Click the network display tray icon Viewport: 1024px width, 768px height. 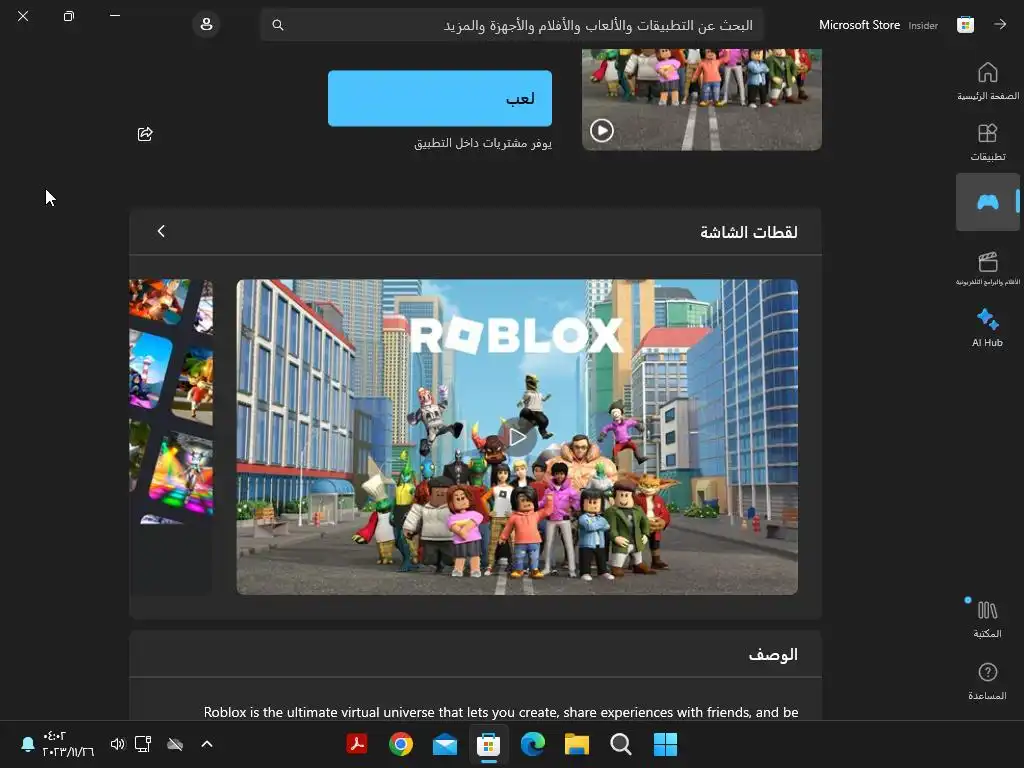(143, 744)
